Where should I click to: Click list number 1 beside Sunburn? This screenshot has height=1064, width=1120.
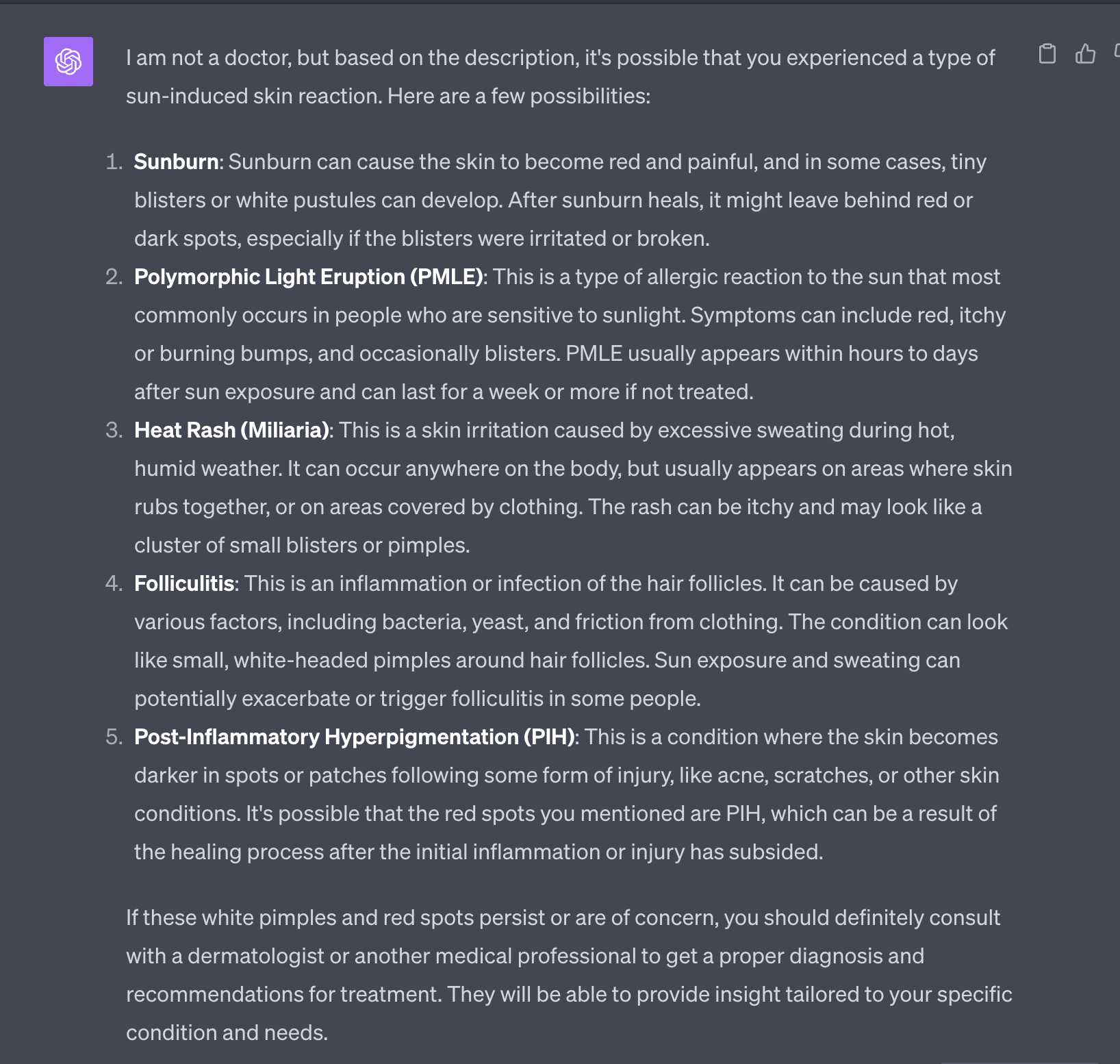pyautogui.click(x=114, y=162)
